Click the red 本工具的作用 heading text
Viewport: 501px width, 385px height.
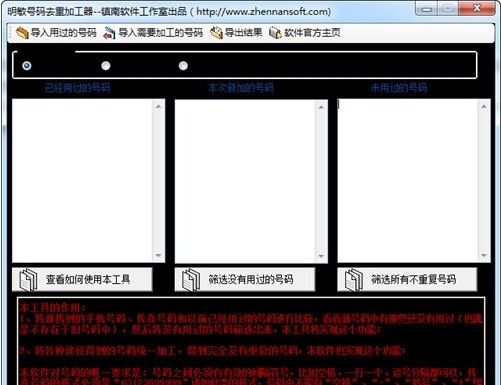pyautogui.click(x=53, y=307)
